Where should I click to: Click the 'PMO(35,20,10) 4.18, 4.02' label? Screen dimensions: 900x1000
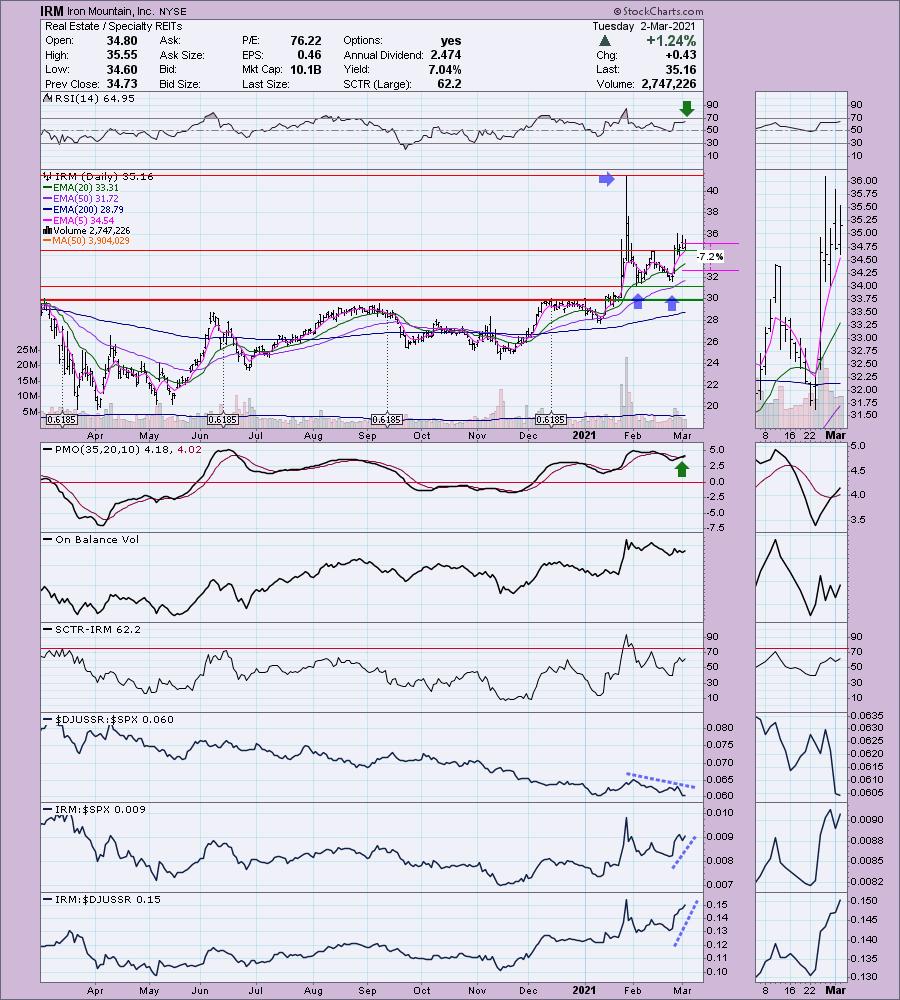click(x=128, y=450)
